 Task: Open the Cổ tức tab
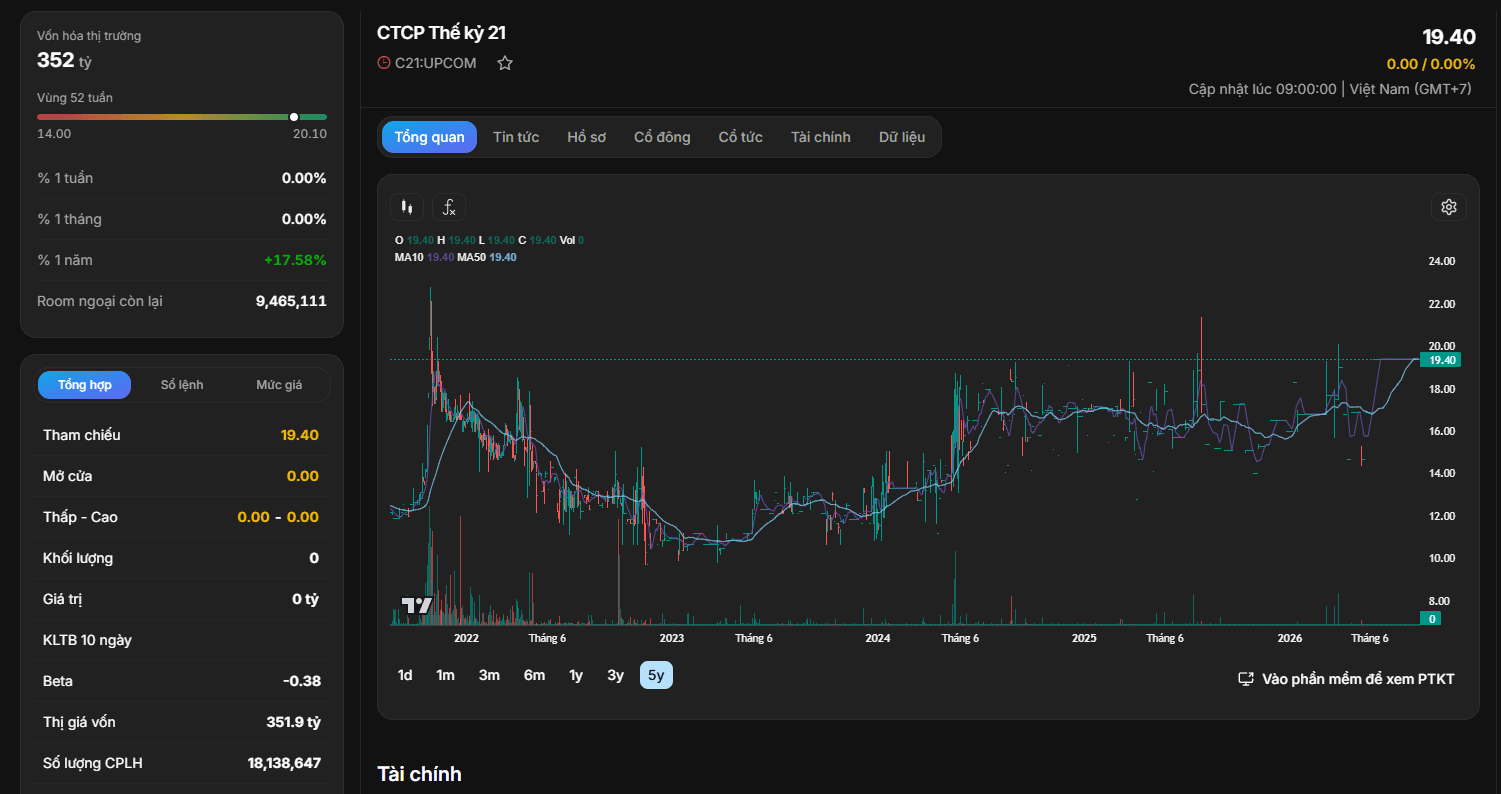[x=740, y=137]
